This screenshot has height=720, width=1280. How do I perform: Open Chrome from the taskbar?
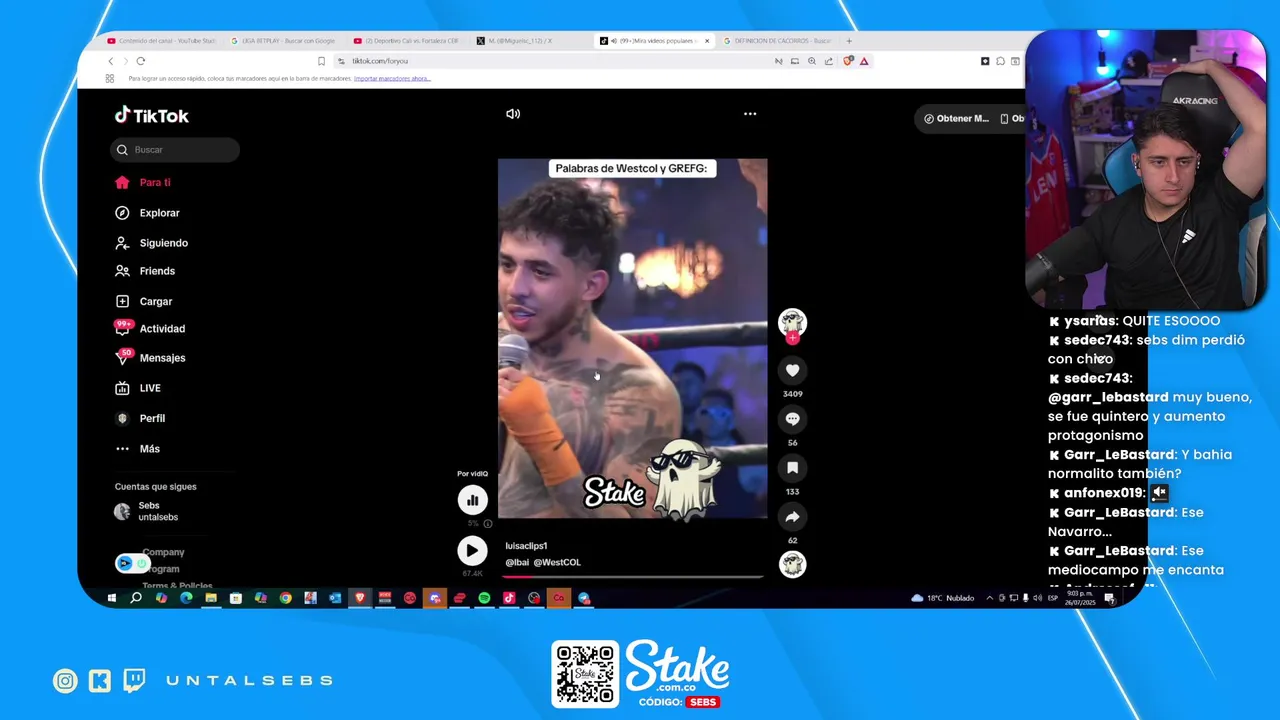[x=285, y=598]
